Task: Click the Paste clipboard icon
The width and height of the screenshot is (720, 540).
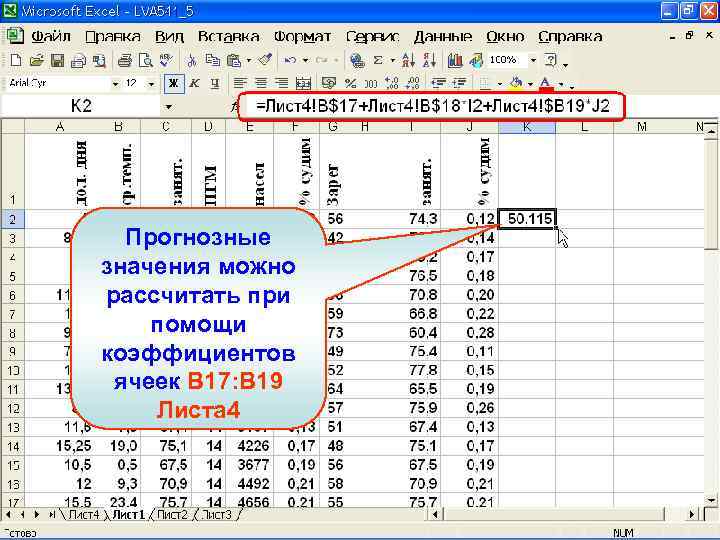Action: tap(234, 60)
